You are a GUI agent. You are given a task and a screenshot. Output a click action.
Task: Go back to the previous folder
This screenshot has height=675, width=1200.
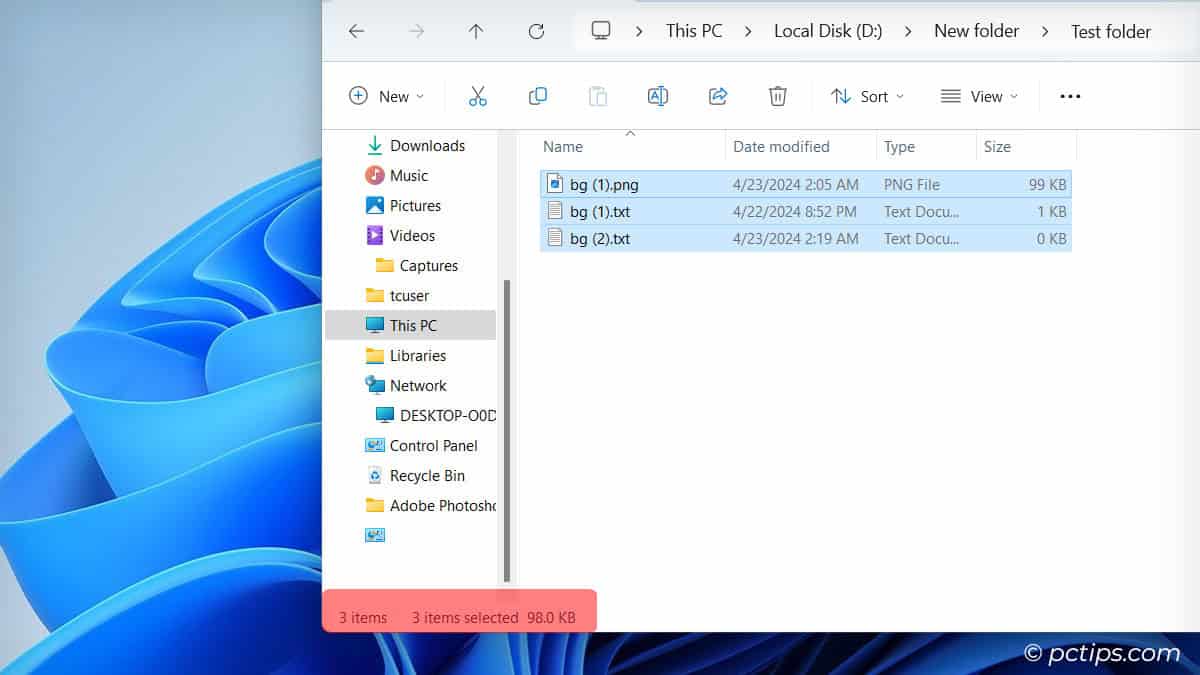tap(356, 31)
